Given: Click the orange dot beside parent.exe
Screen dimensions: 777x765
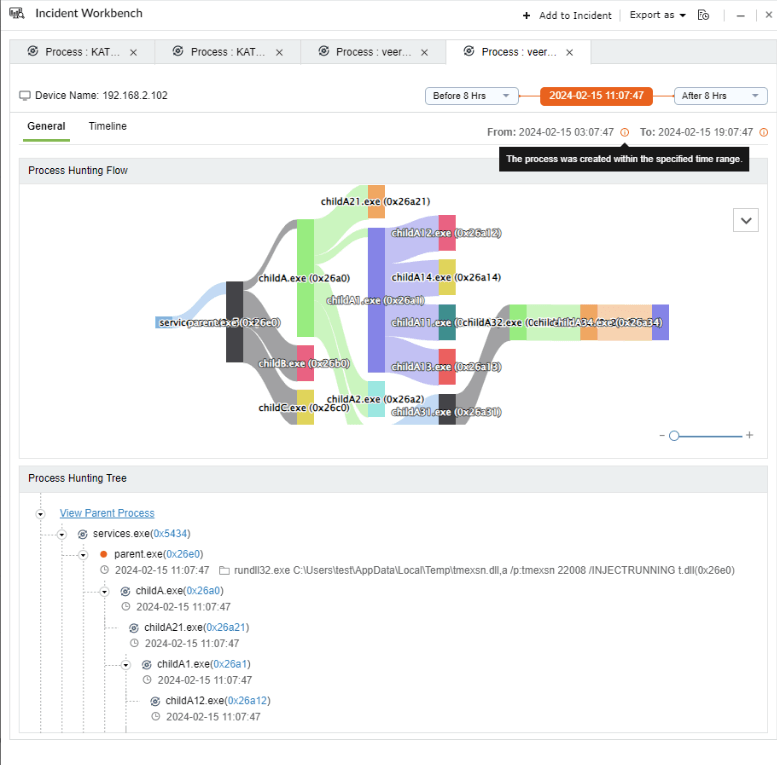Looking at the screenshot, I should pyautogui.click(x=104, y=554).
